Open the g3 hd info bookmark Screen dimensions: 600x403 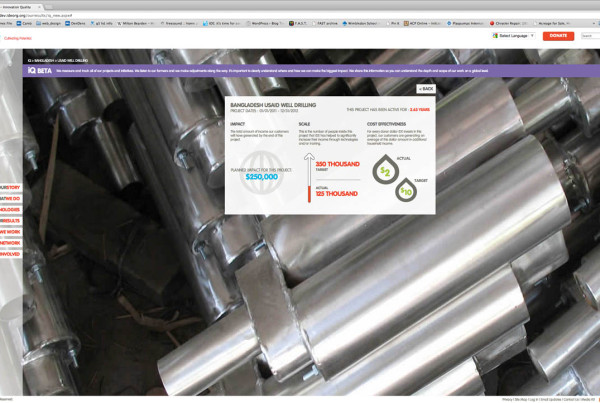tap(101, 23)
